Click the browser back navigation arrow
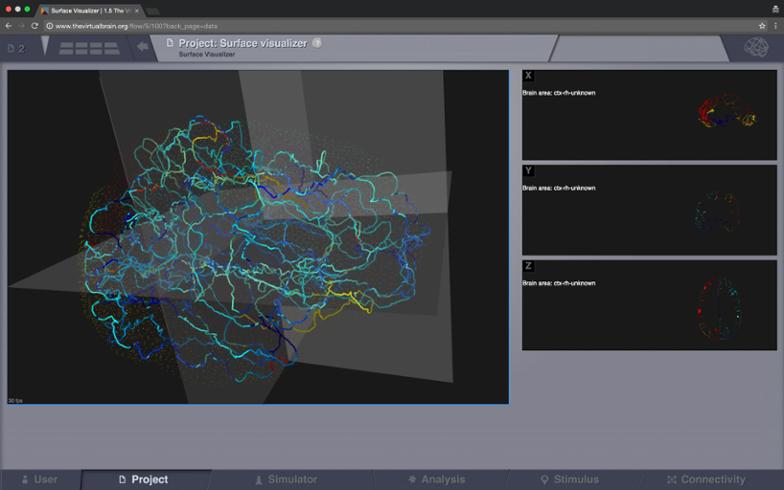784x490 pixels. click(9, 25)
